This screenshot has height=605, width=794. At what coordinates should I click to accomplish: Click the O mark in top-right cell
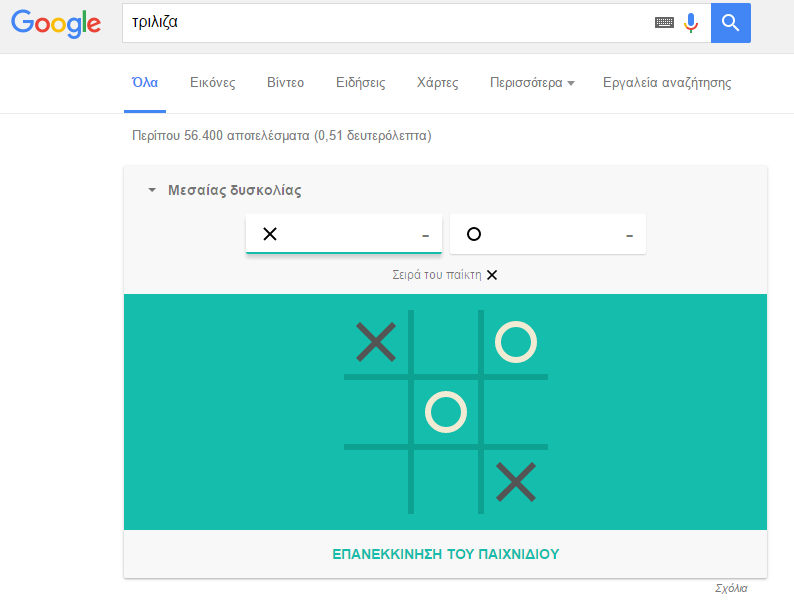pos(516,342)
